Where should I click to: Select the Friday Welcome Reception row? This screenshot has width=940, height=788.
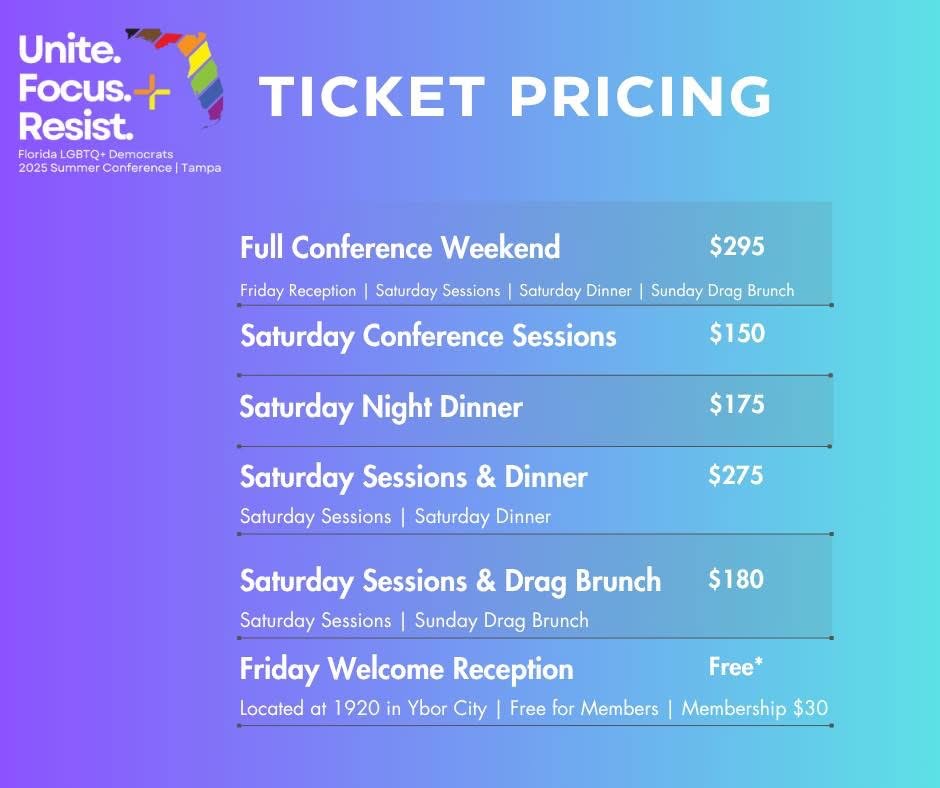[x=535, y=682]
